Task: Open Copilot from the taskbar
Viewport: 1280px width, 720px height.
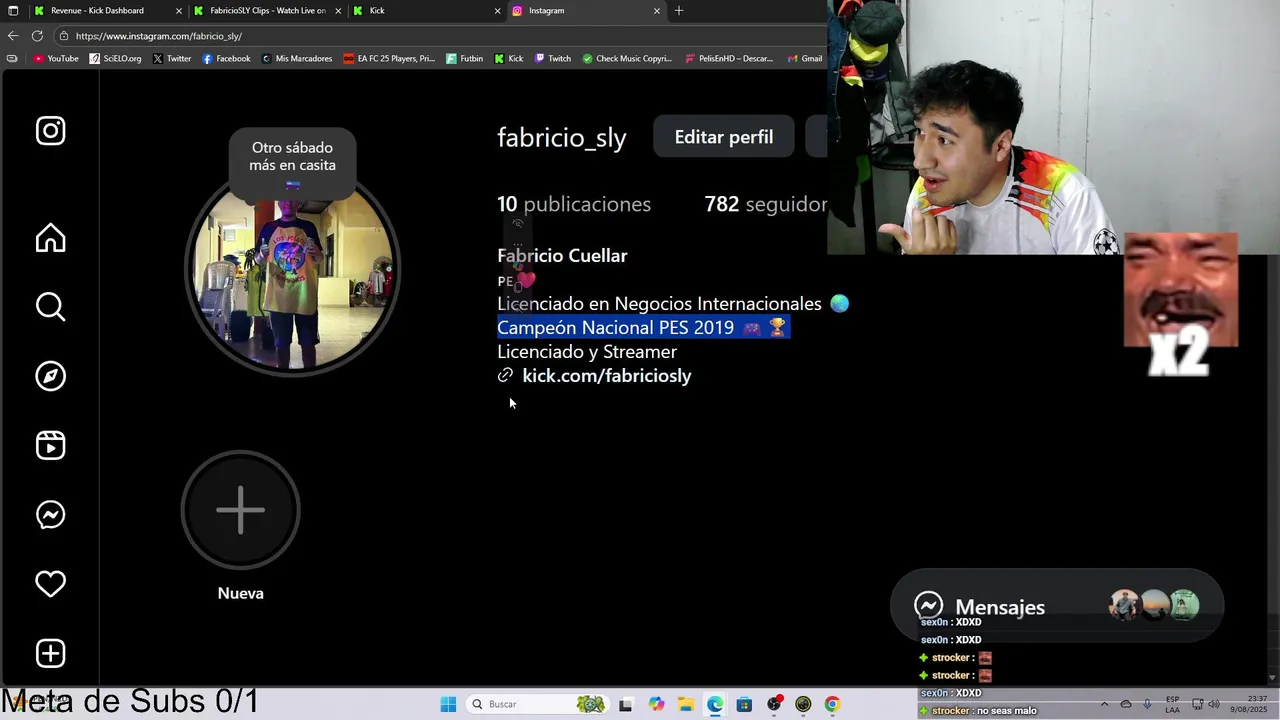Action: pos(656,704)
